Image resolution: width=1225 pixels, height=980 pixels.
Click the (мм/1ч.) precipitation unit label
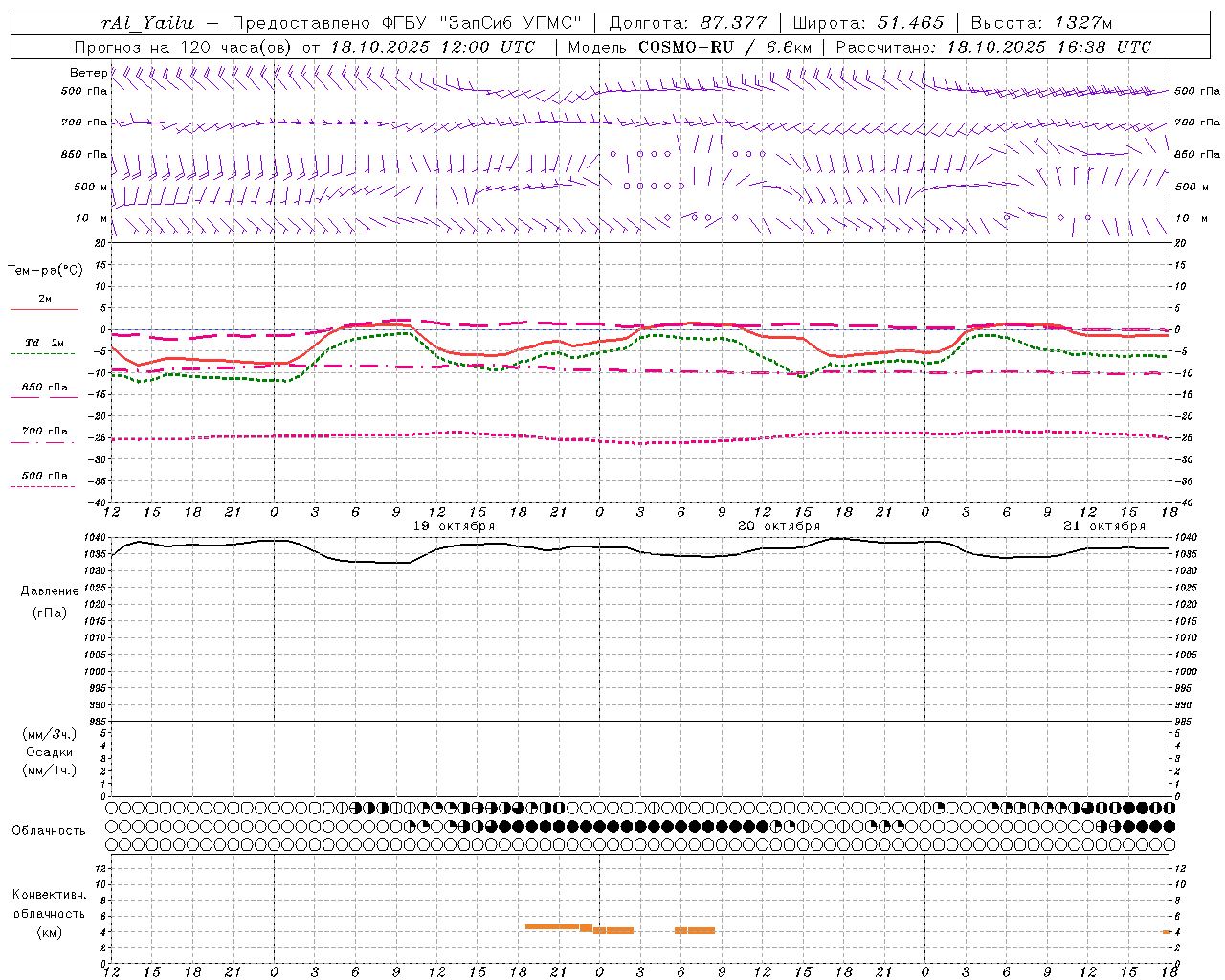click(x=50, y=770)
